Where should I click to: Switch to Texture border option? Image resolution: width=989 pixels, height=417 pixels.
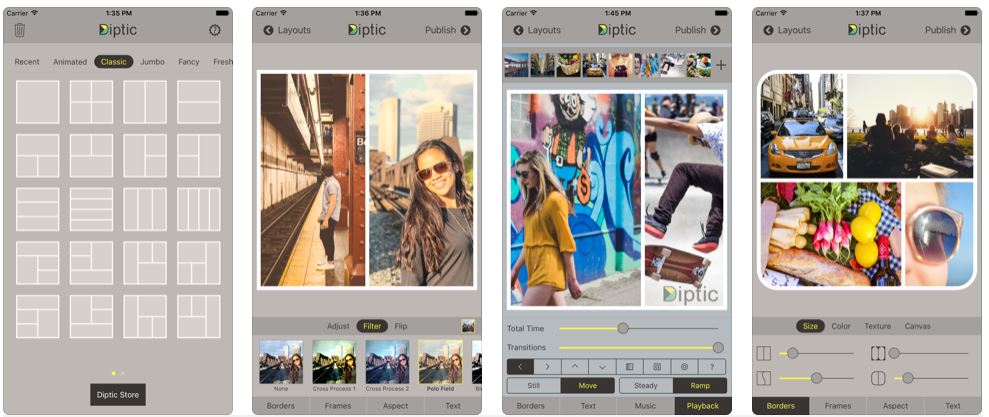pos(877,326)
